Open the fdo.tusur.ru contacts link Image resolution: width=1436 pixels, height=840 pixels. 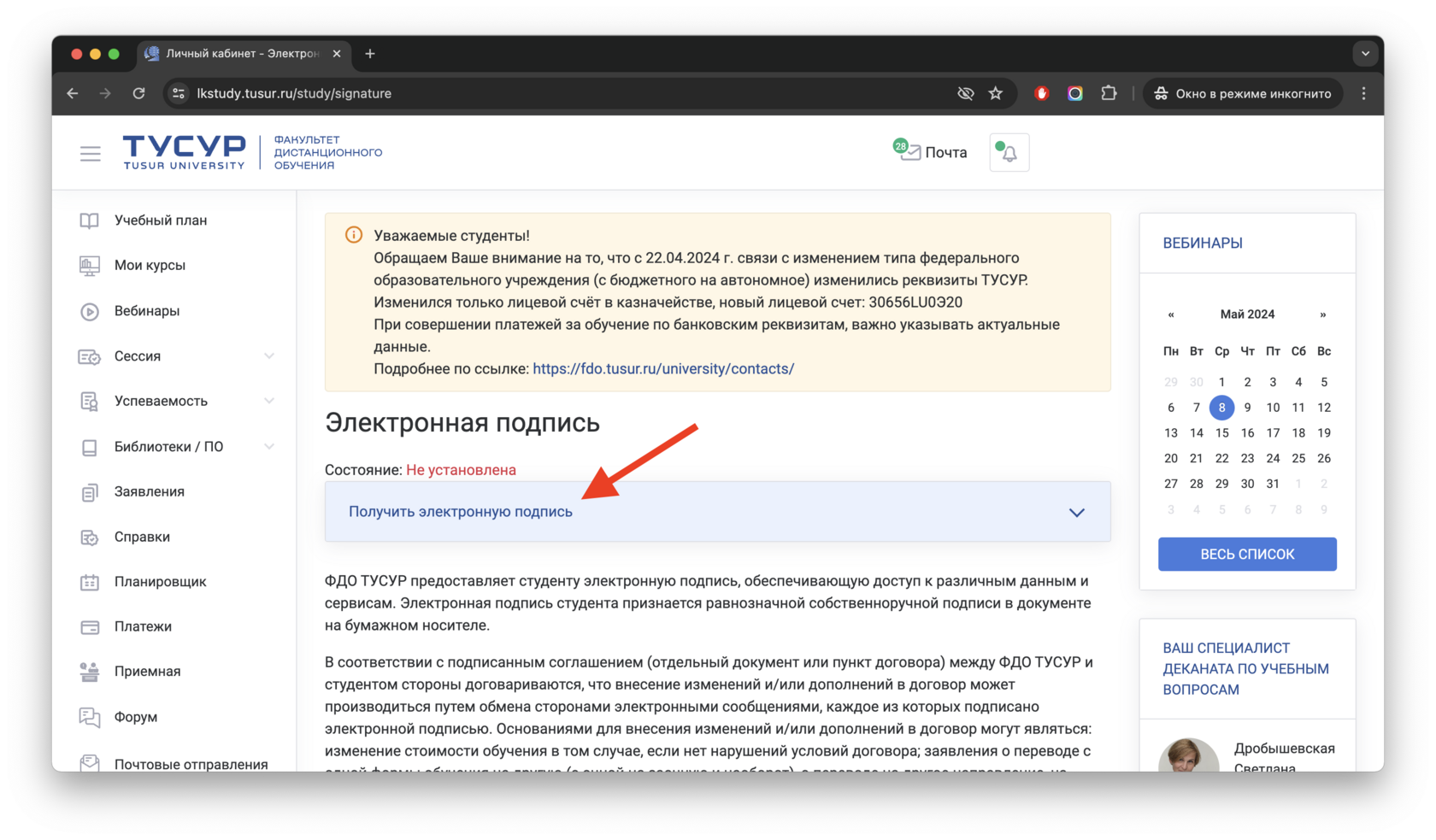(x=663, y=369)
